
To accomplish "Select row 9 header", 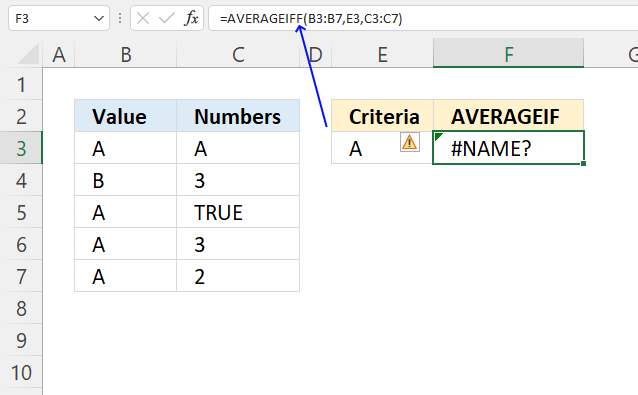I will pos(21,340).
